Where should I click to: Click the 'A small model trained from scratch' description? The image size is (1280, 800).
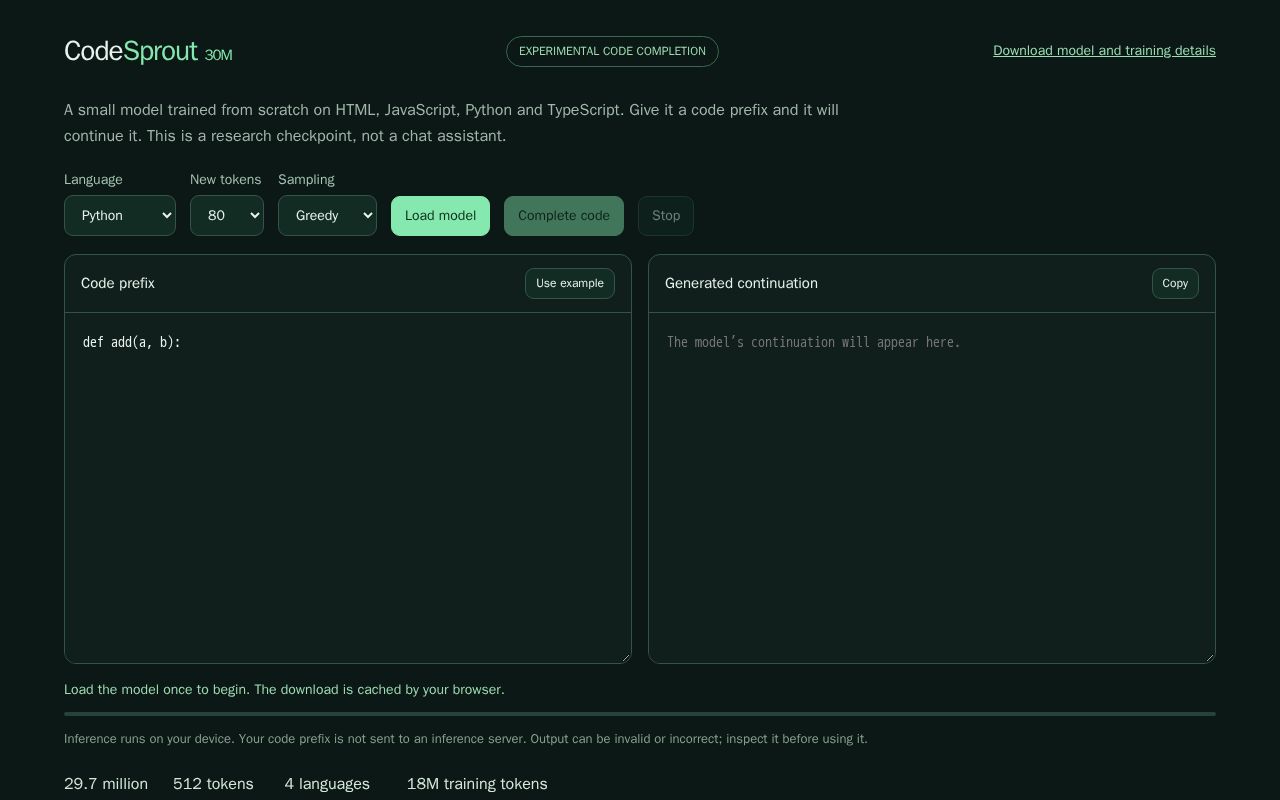click(x=451, y=123)
